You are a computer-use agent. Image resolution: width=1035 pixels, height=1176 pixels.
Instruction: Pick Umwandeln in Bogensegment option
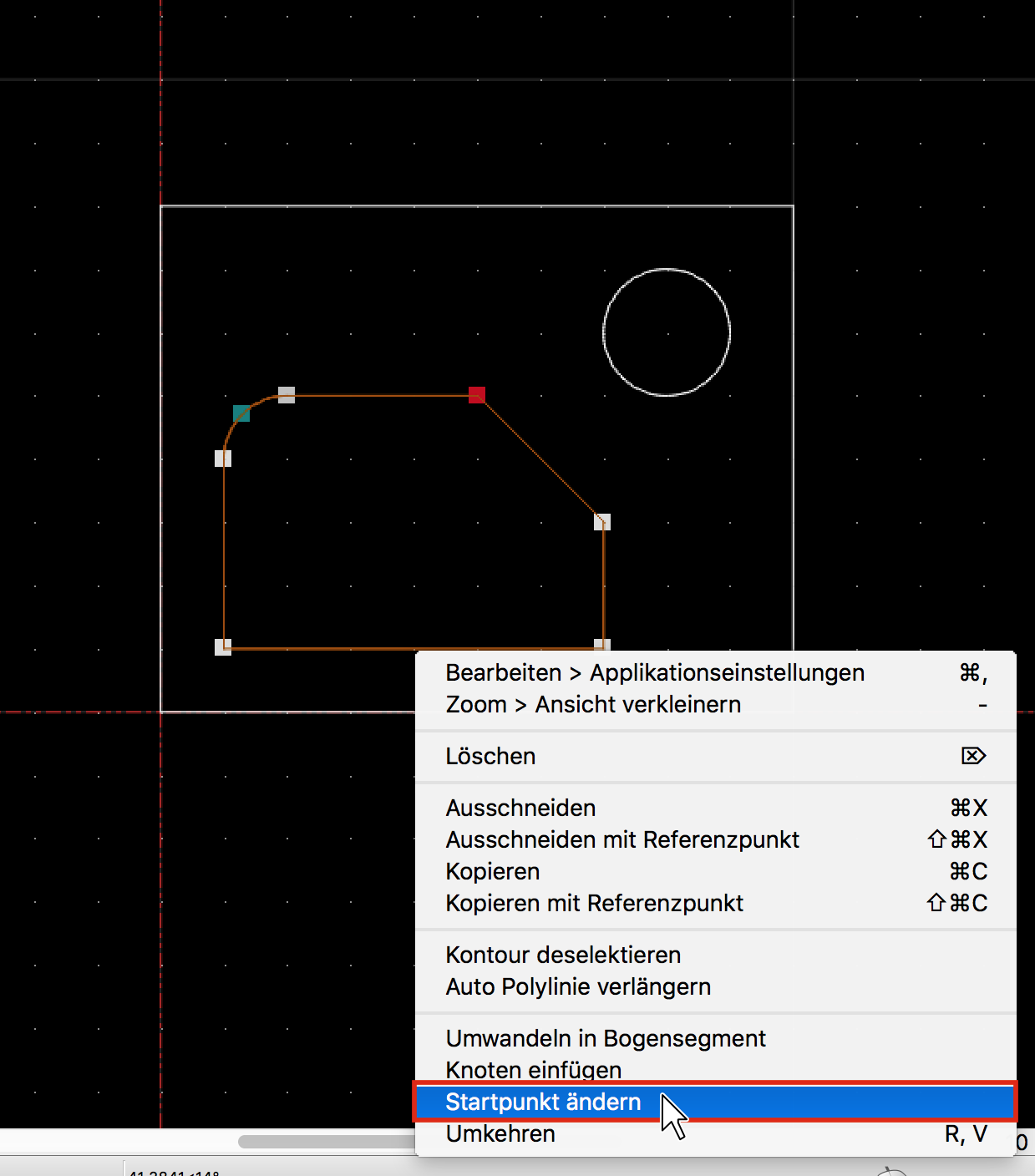[x=606, y=1038]
